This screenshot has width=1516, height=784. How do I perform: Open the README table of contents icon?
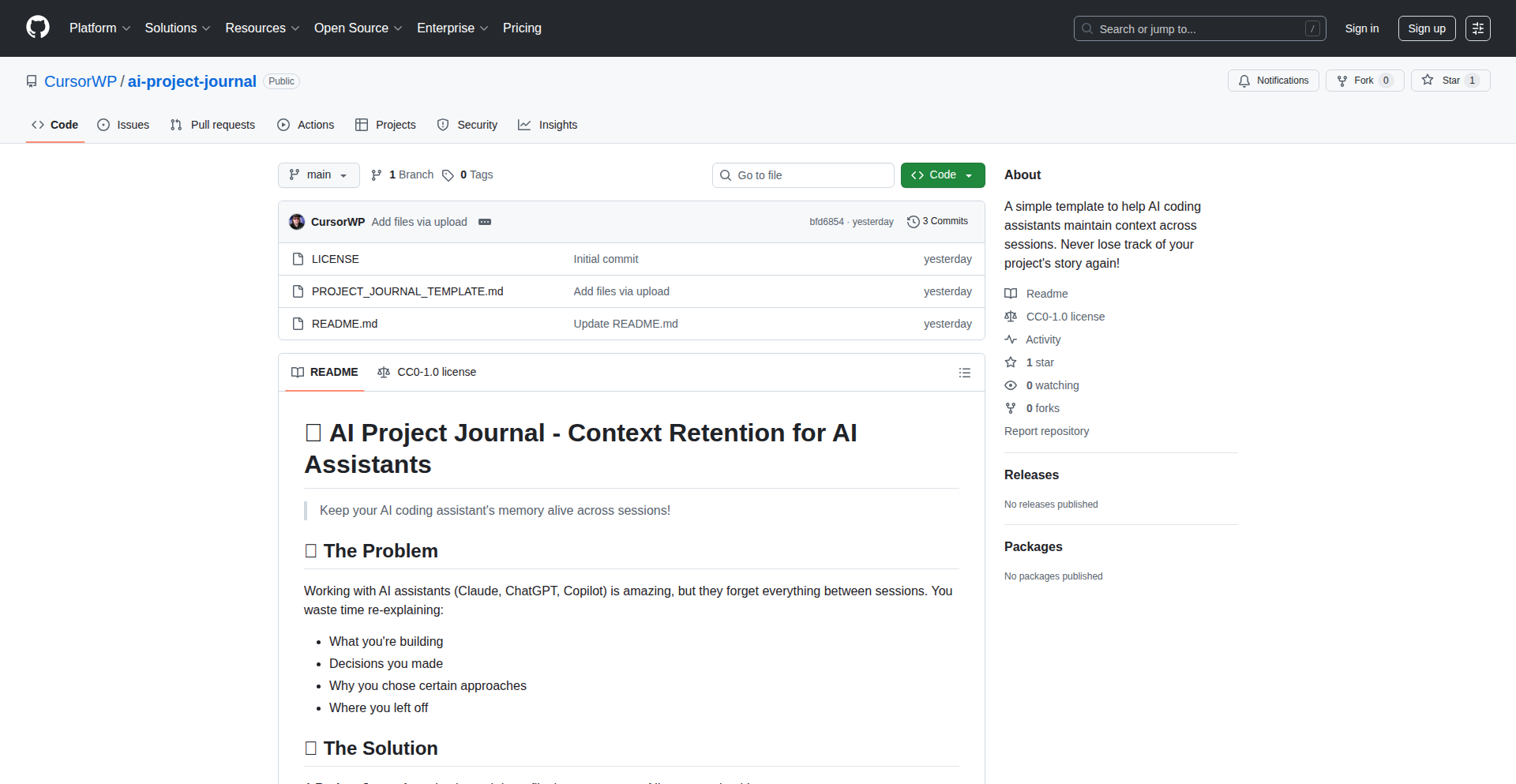coord(964,372)
